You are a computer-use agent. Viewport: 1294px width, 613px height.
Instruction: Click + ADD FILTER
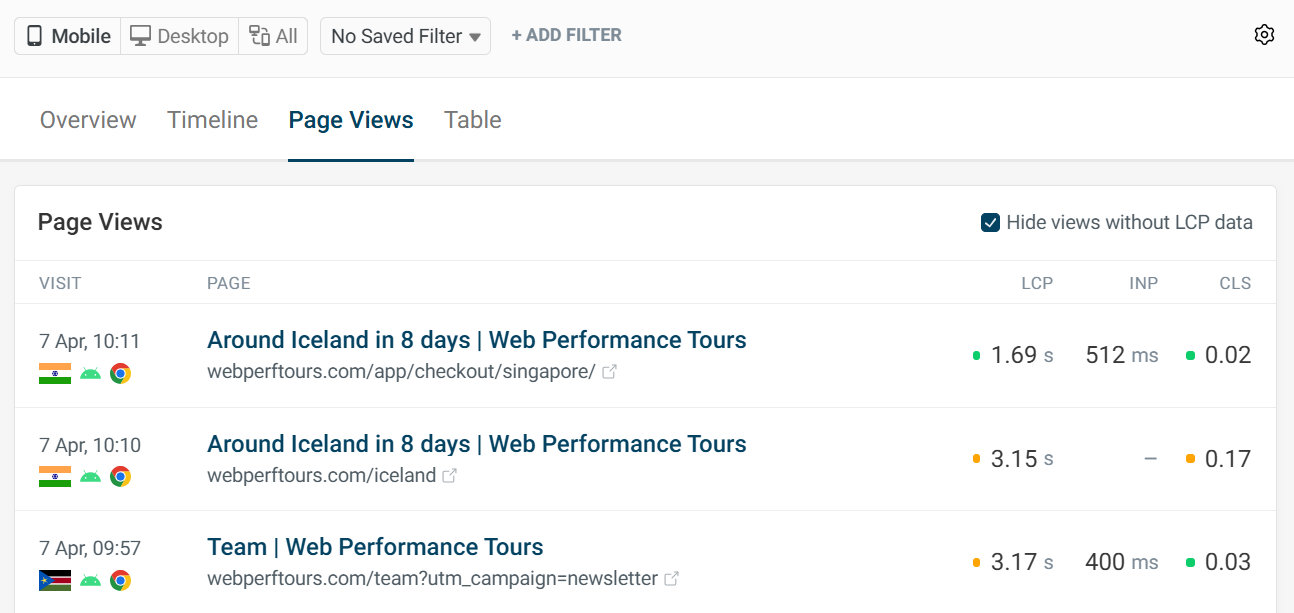[566, 34]
